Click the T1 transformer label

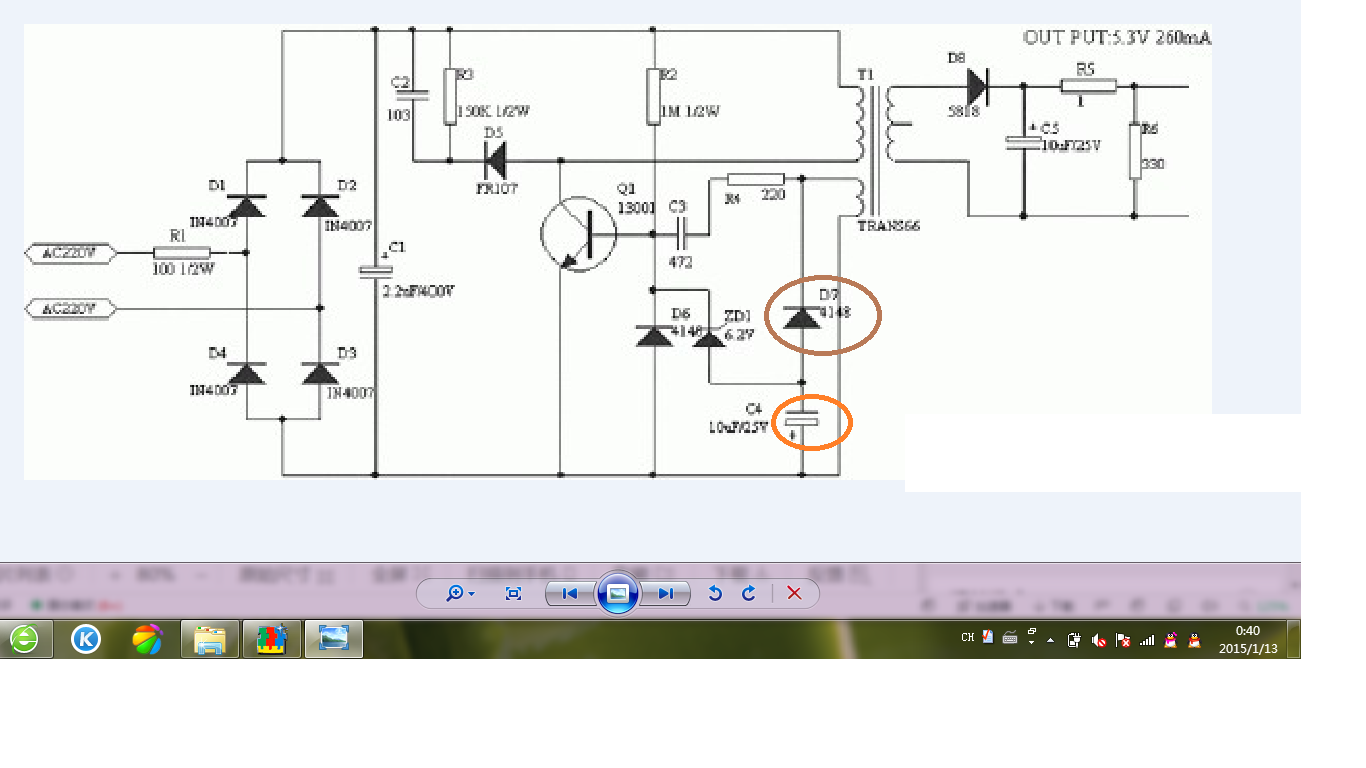pyautogui.click(x=864, y=75)
